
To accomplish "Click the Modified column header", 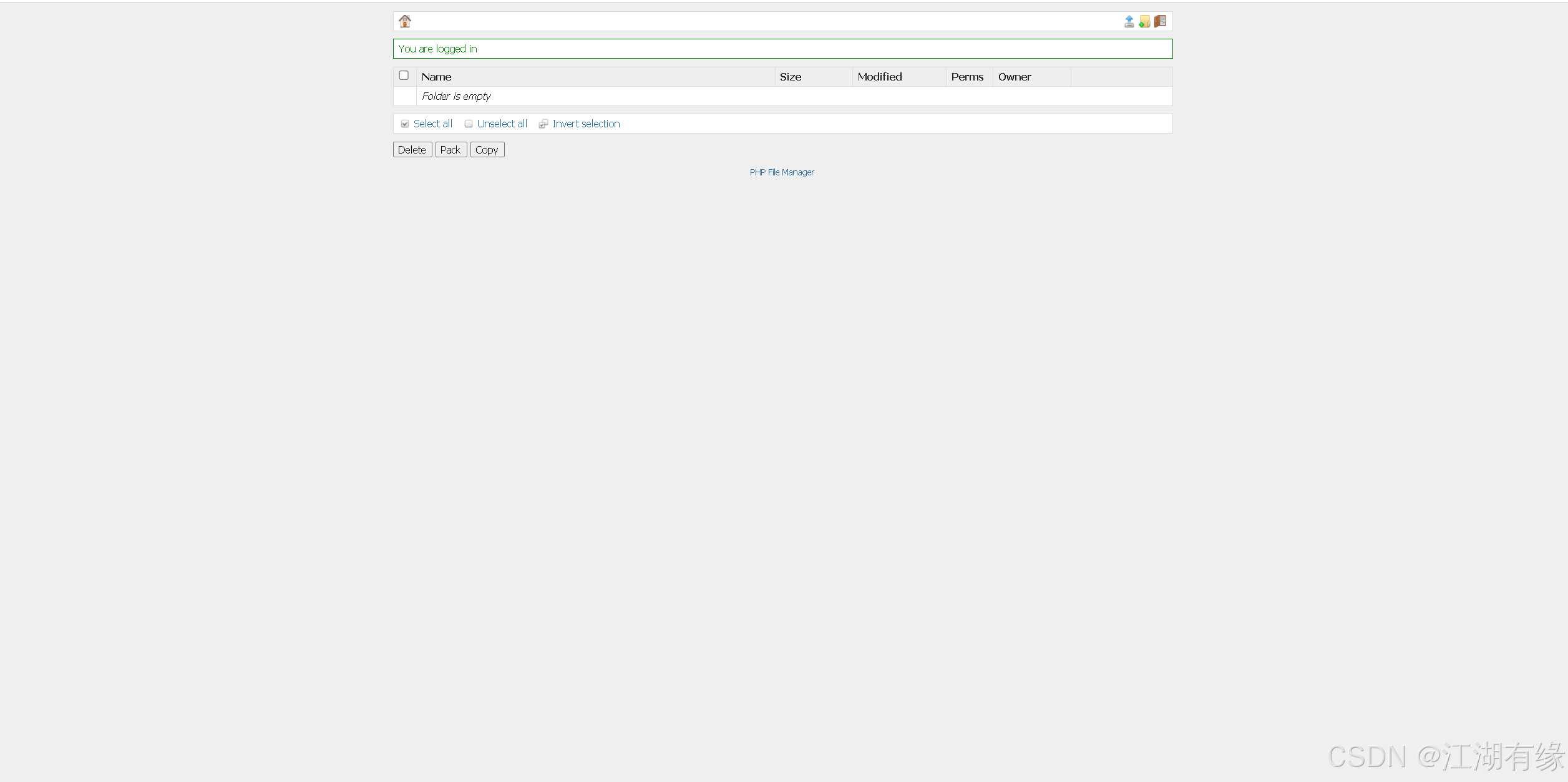I will (879, 77).
